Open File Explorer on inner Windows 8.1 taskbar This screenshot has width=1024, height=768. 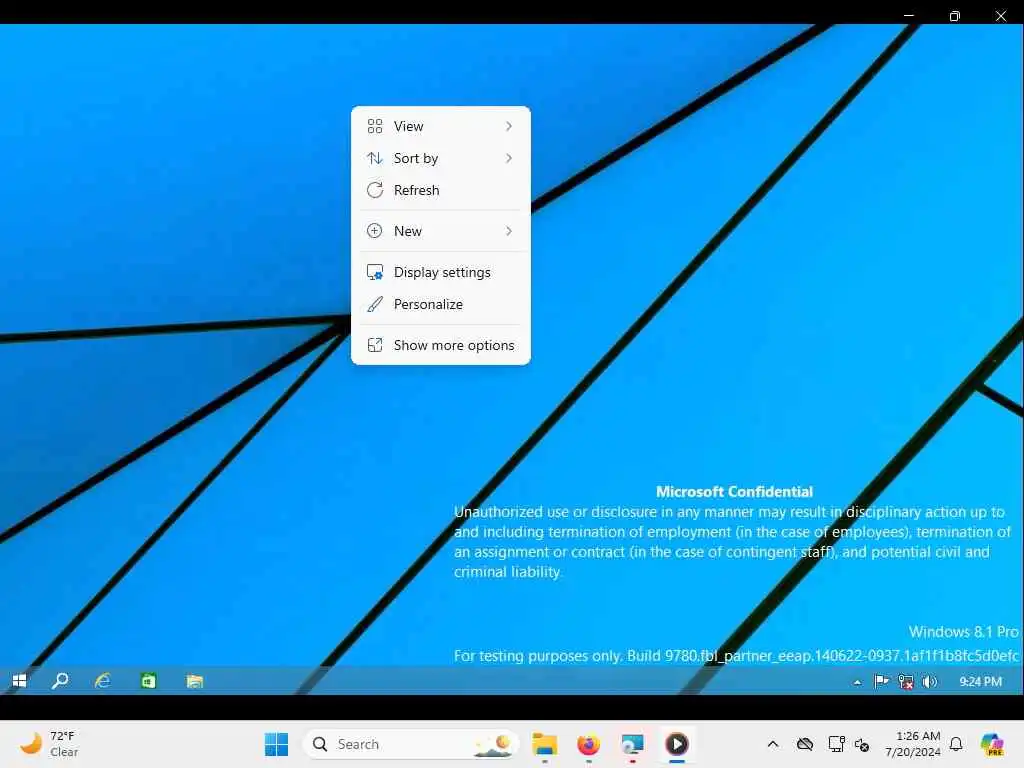[x=195, y=681]
